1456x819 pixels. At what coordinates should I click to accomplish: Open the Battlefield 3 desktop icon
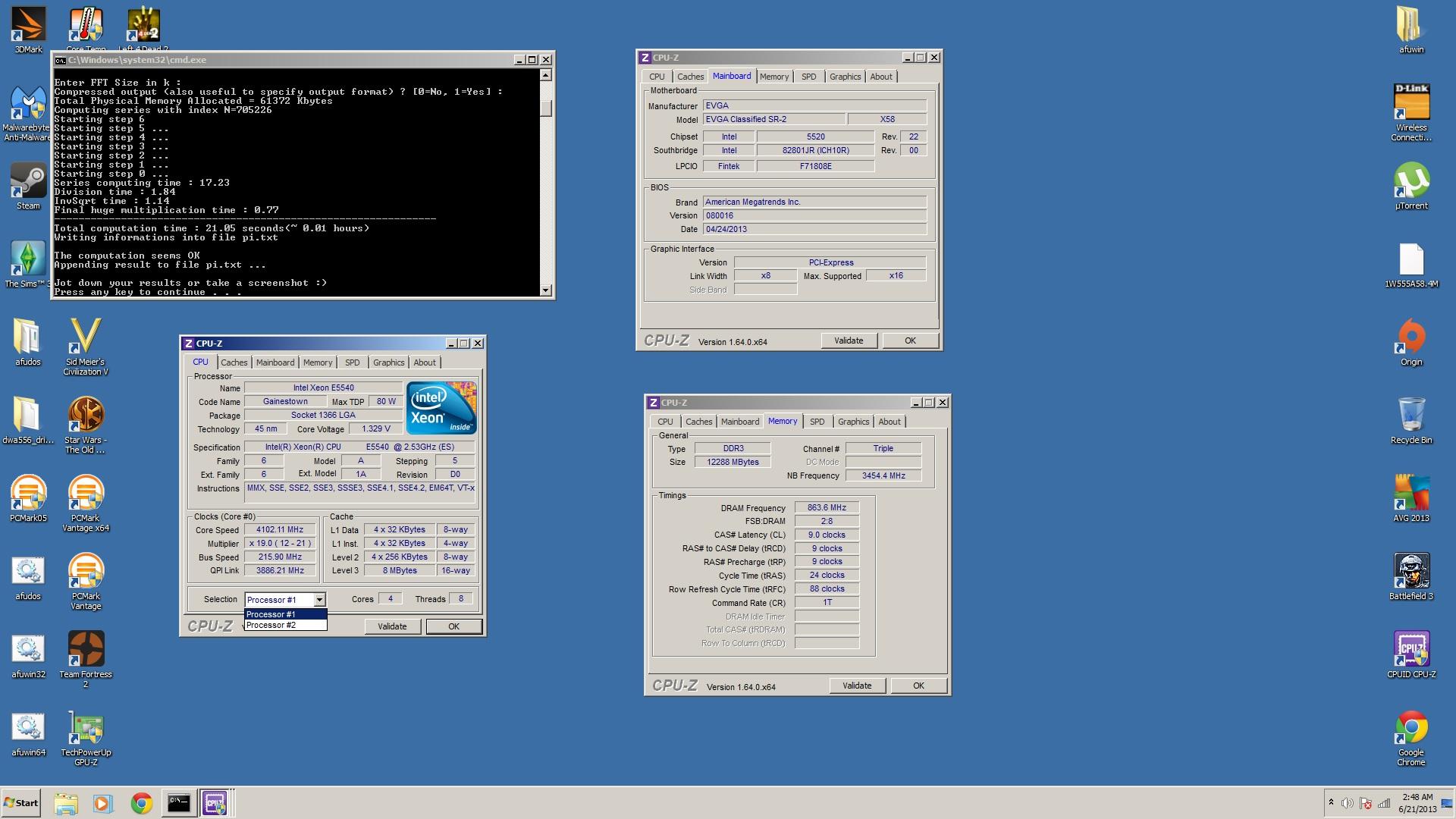coord(1411,576)
